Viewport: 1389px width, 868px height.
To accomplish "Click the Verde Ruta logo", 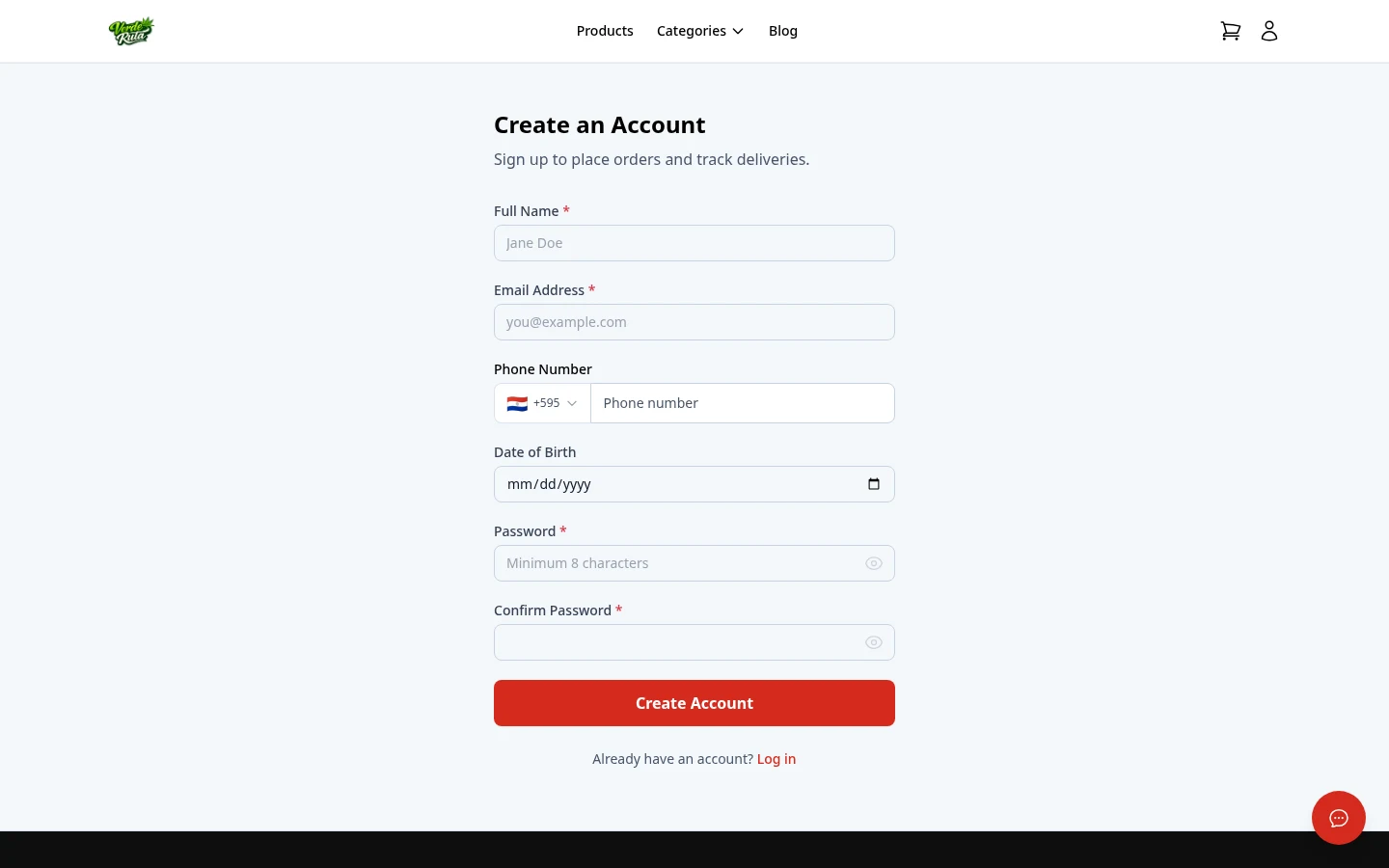I will point(131,31).
